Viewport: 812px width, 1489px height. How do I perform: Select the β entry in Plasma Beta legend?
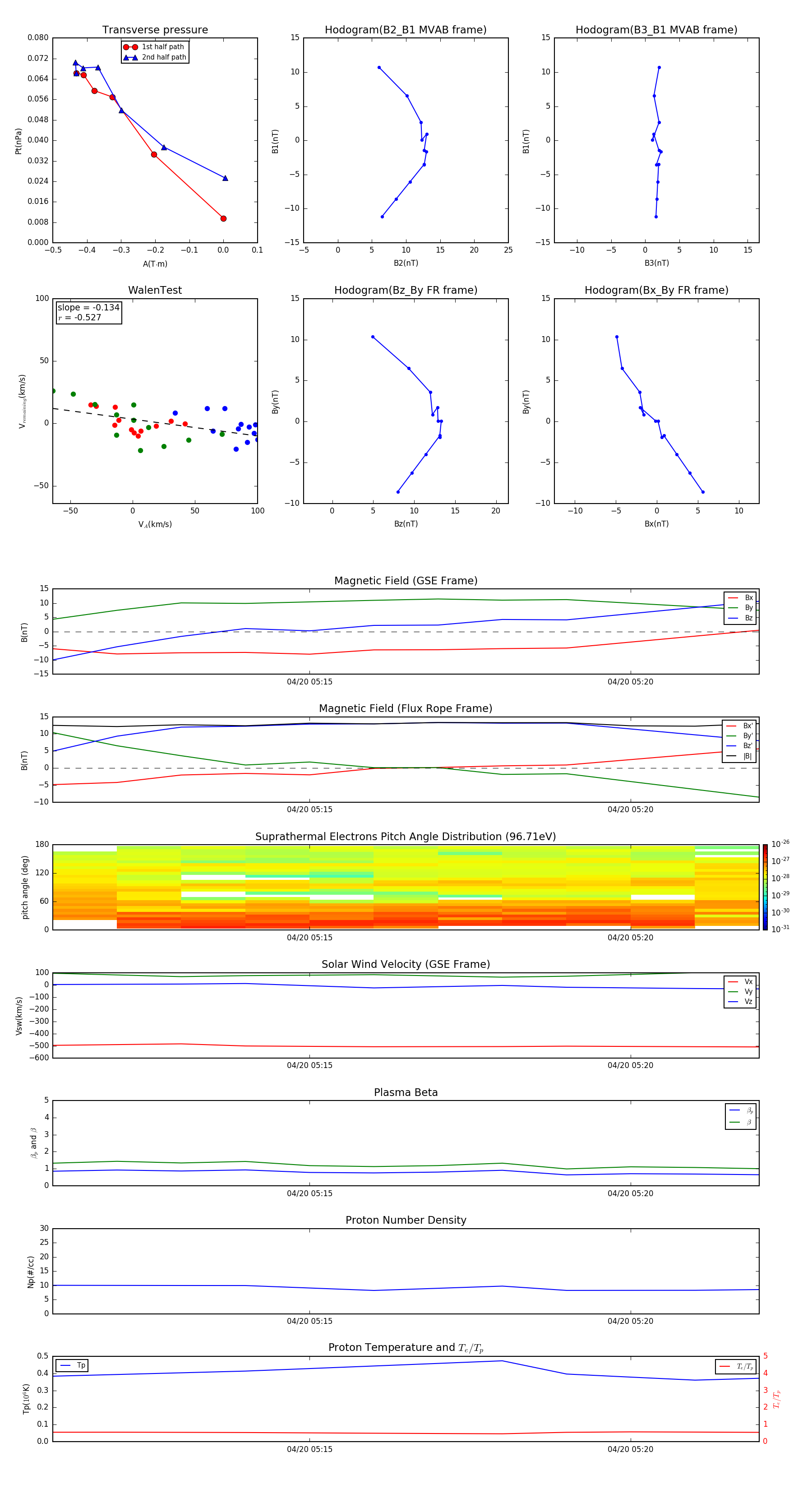[741, 1123]
